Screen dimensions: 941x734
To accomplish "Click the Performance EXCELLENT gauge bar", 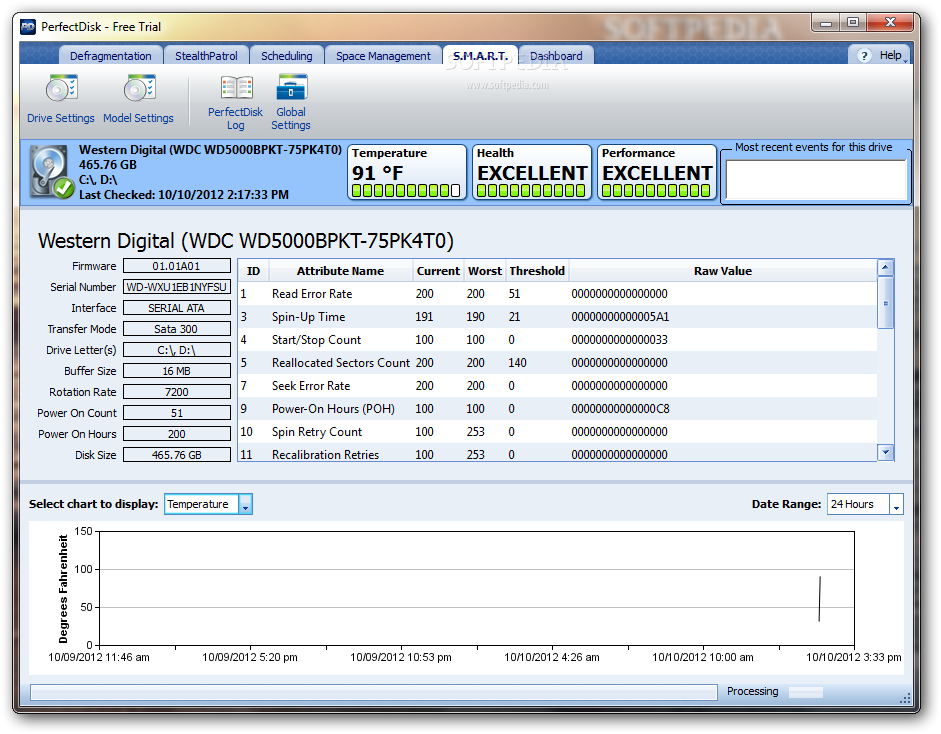I will (657, 191).
